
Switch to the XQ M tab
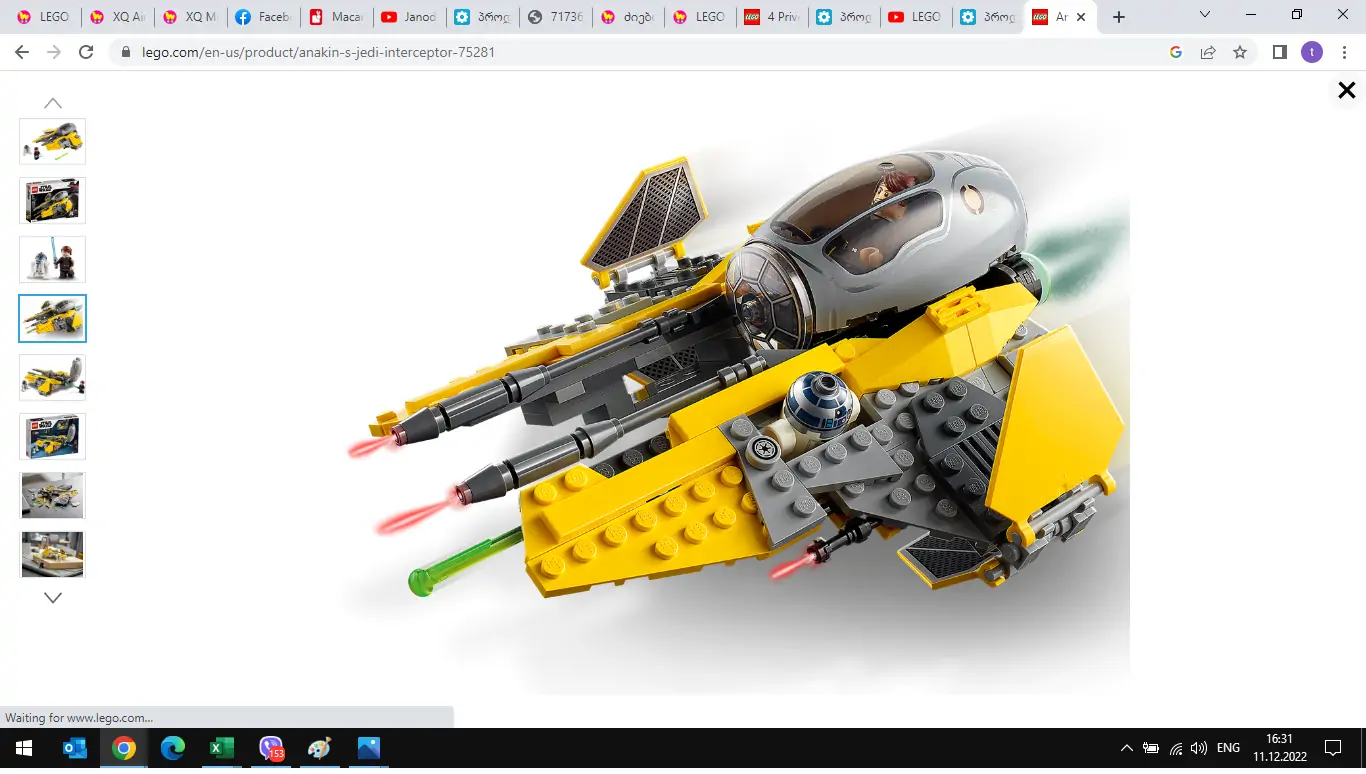[190, 17]
